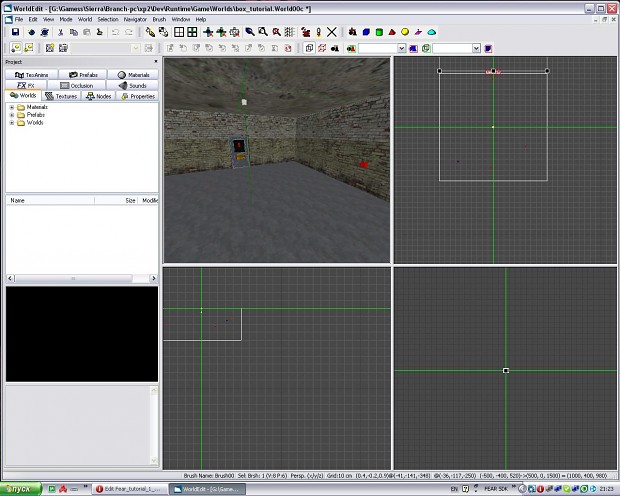Add a magenta plane primitive
620x496 pixels.
(418, 32)
